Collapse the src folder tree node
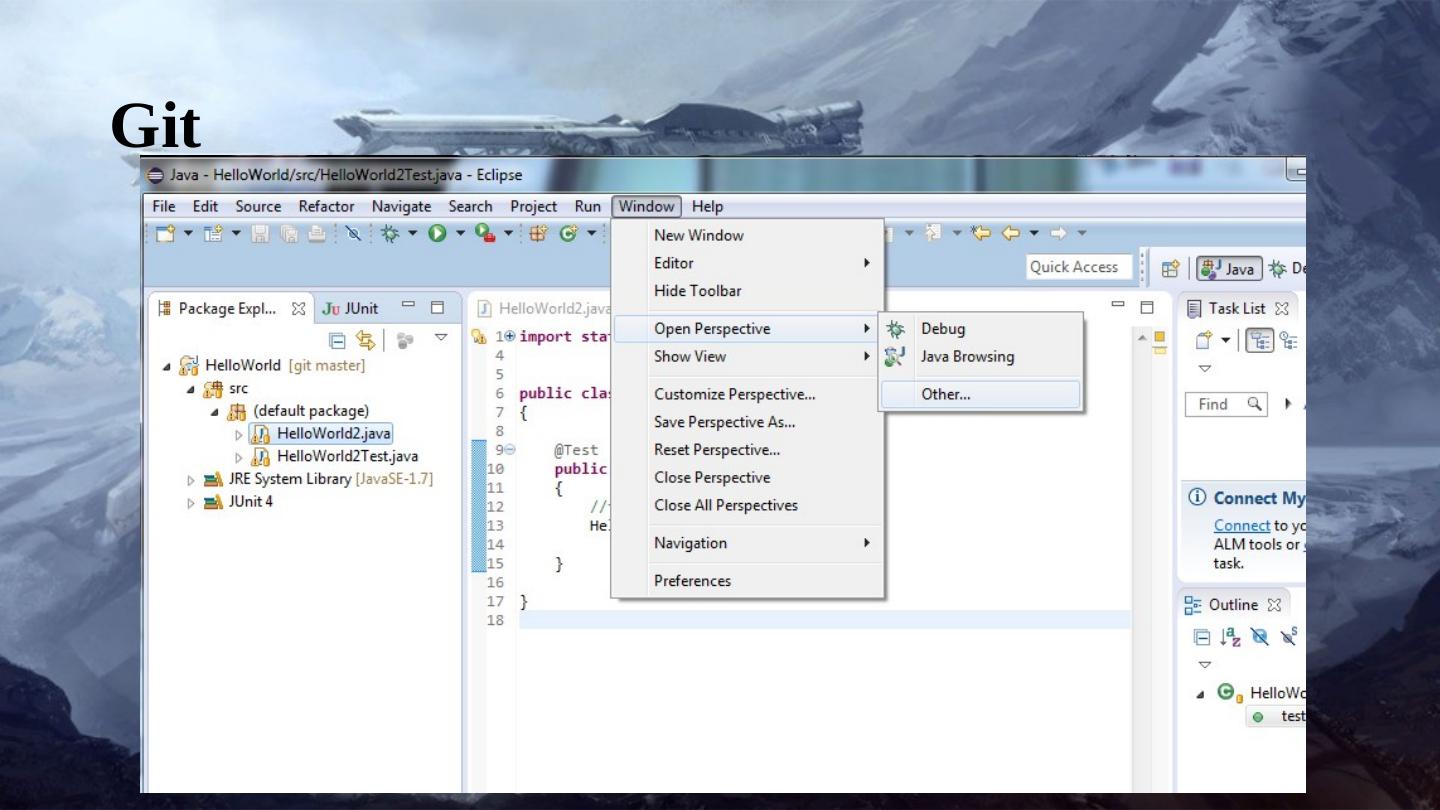 click(191, 388)
